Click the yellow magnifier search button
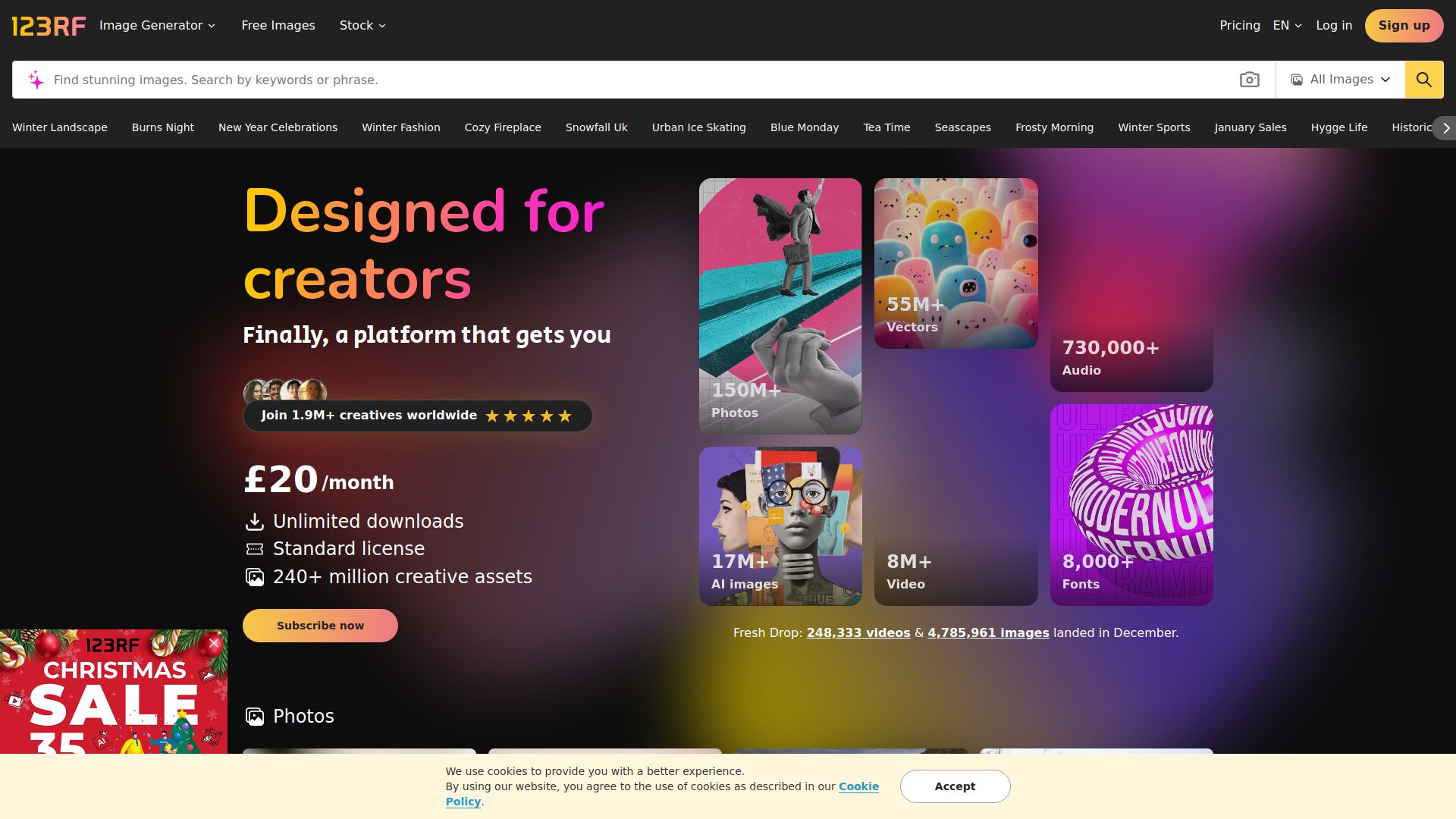Image resolution: width=1456 pixels, height=819 pixels. [1423, 80]
